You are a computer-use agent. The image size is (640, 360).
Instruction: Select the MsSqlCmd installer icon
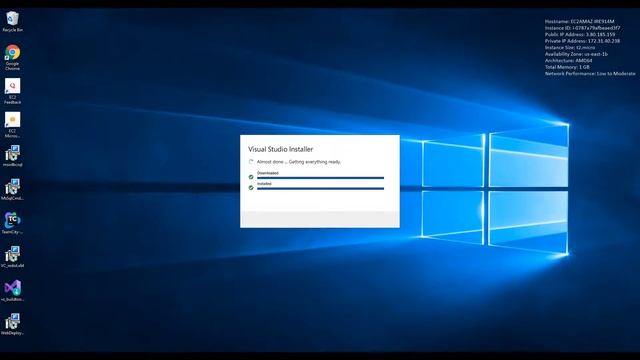tap(12, 189)
